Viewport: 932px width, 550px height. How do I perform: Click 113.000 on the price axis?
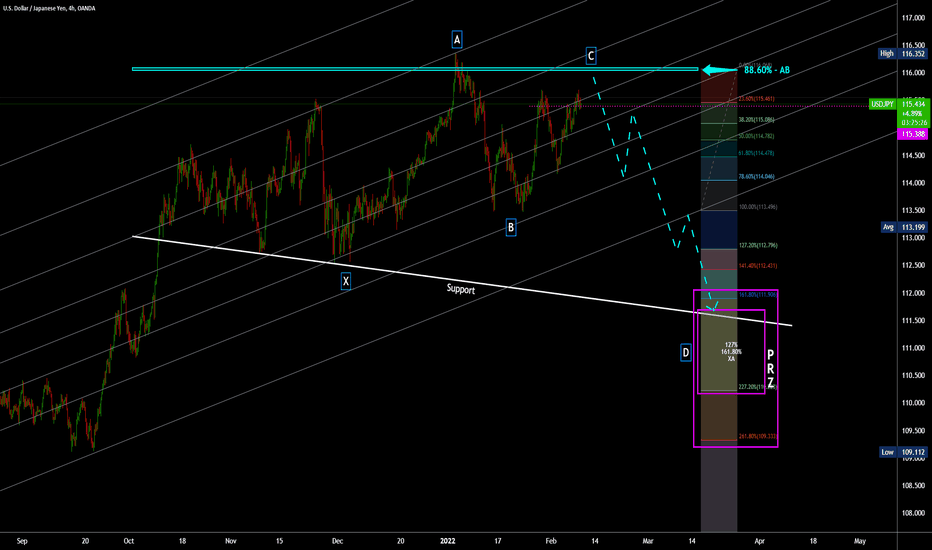(x=913, y=238)
